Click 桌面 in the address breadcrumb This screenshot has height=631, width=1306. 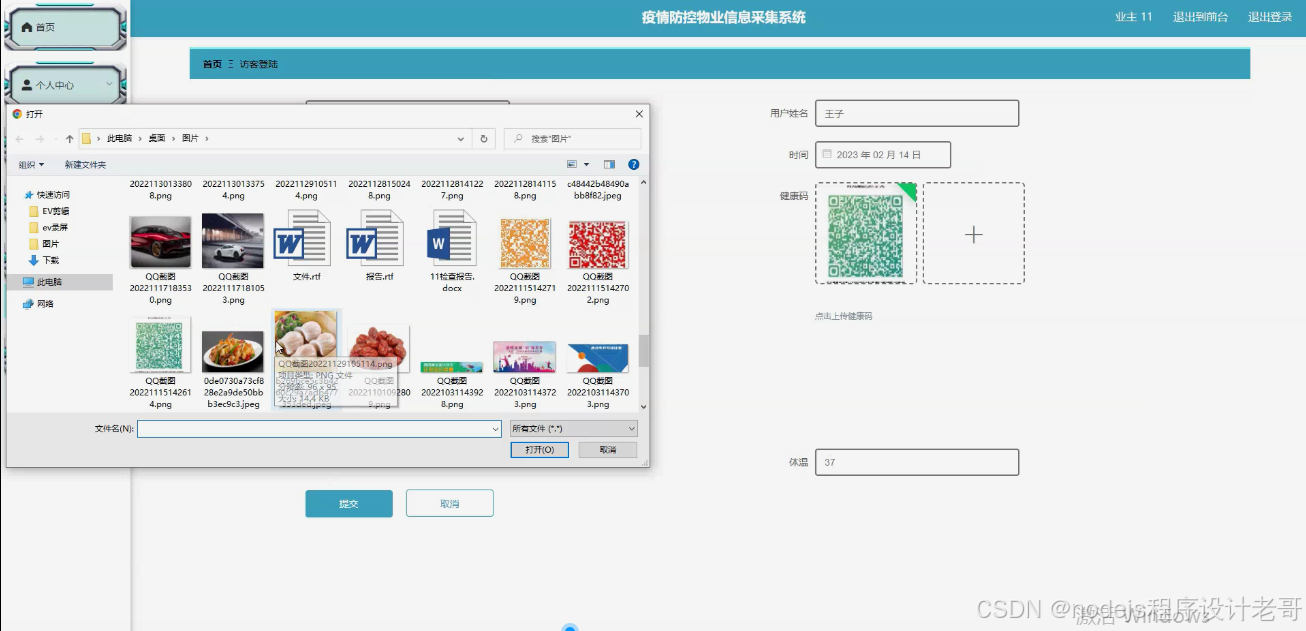tap(157, 139)
